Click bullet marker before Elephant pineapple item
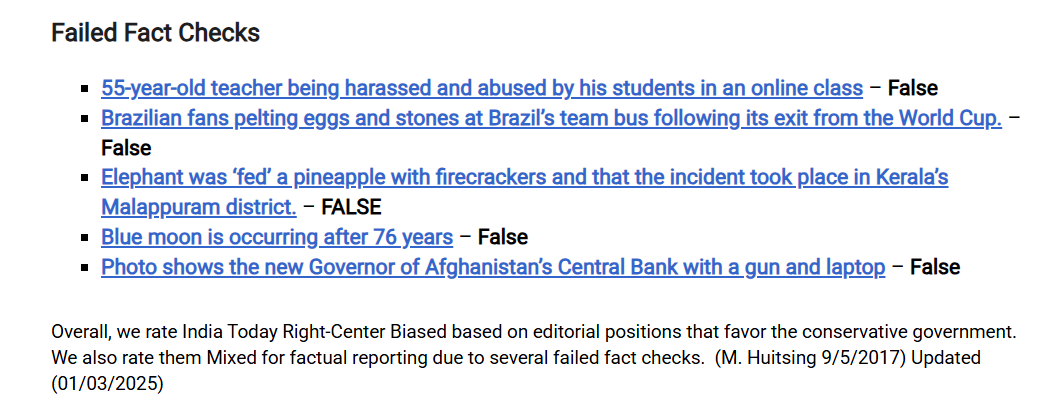This screenshot has height=417, width=1043. [x=84, y=178]
